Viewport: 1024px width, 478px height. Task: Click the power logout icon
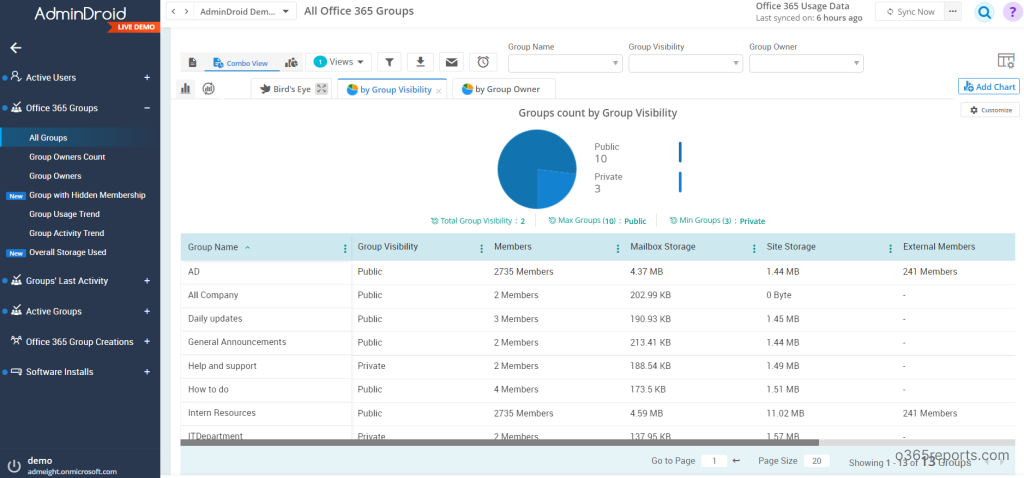(x=14, y=466)
